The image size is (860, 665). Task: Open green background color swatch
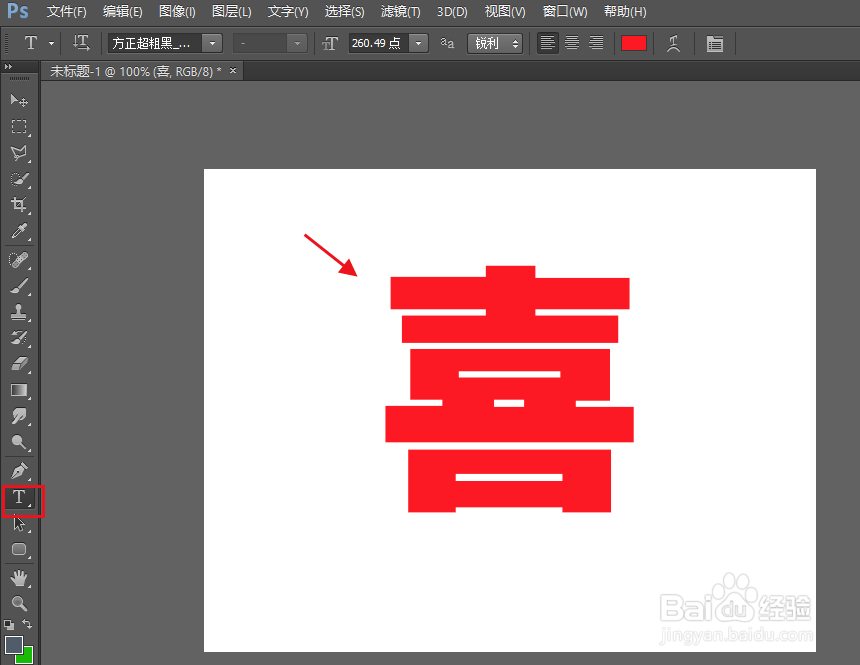point(27,657)
